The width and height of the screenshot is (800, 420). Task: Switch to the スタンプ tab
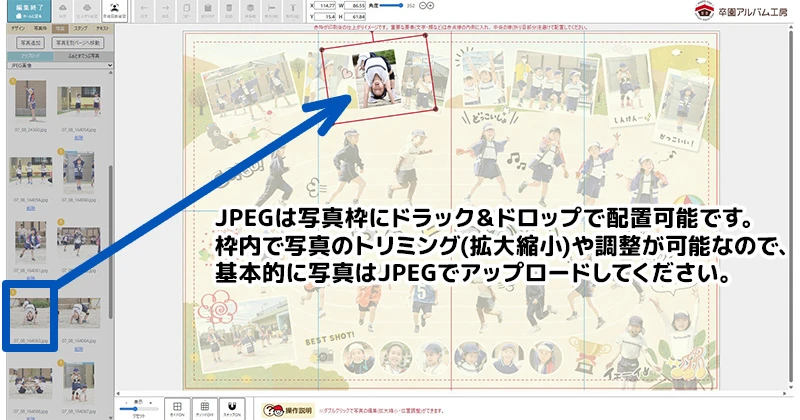80,30
